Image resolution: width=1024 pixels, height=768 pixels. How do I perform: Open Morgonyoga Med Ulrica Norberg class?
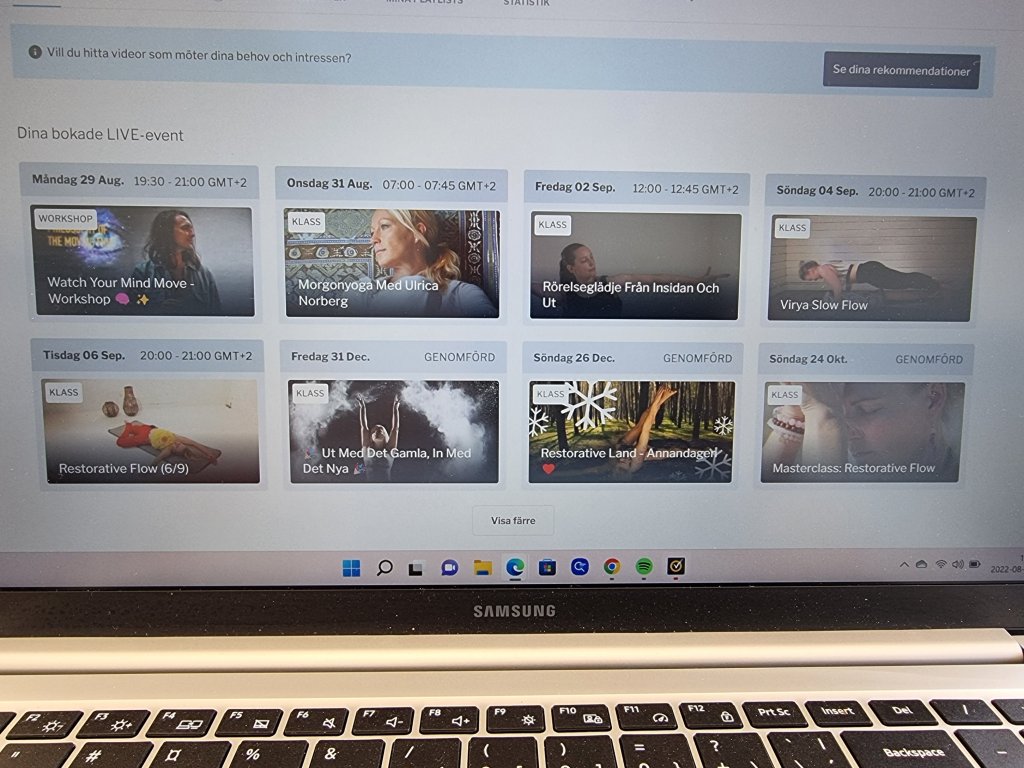pos(391,264)
